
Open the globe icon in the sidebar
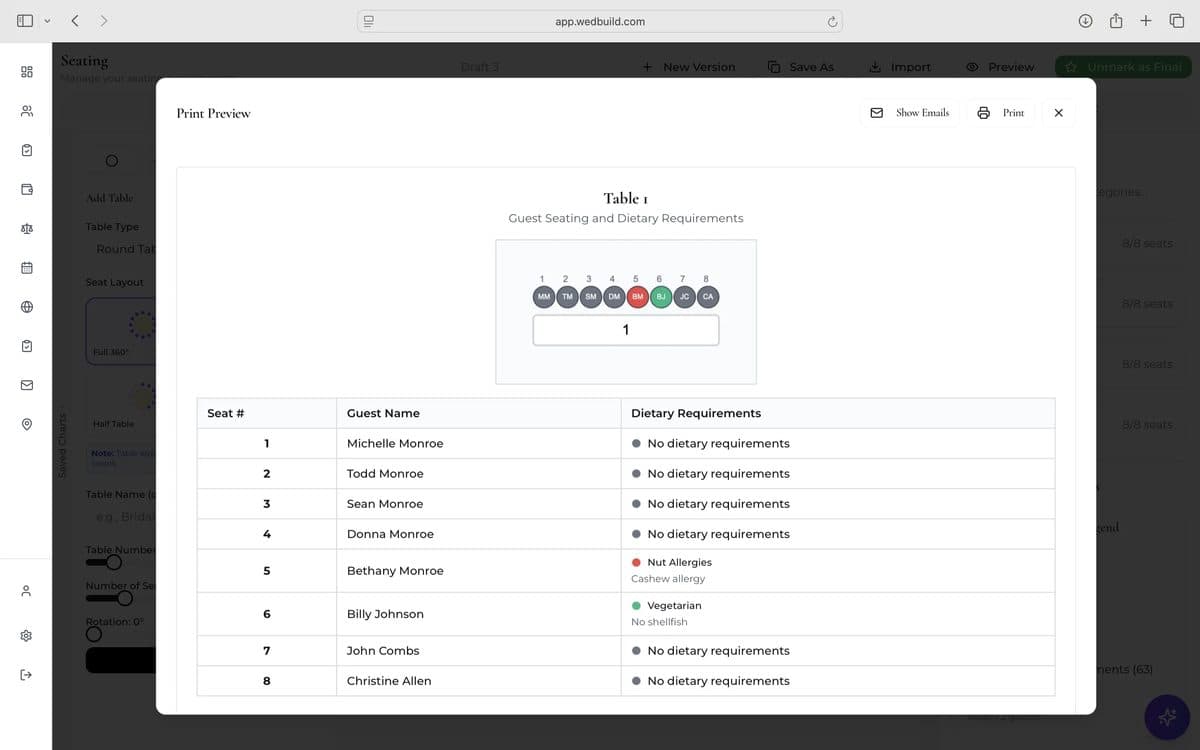pyautogui.click(x=27, y=307)
